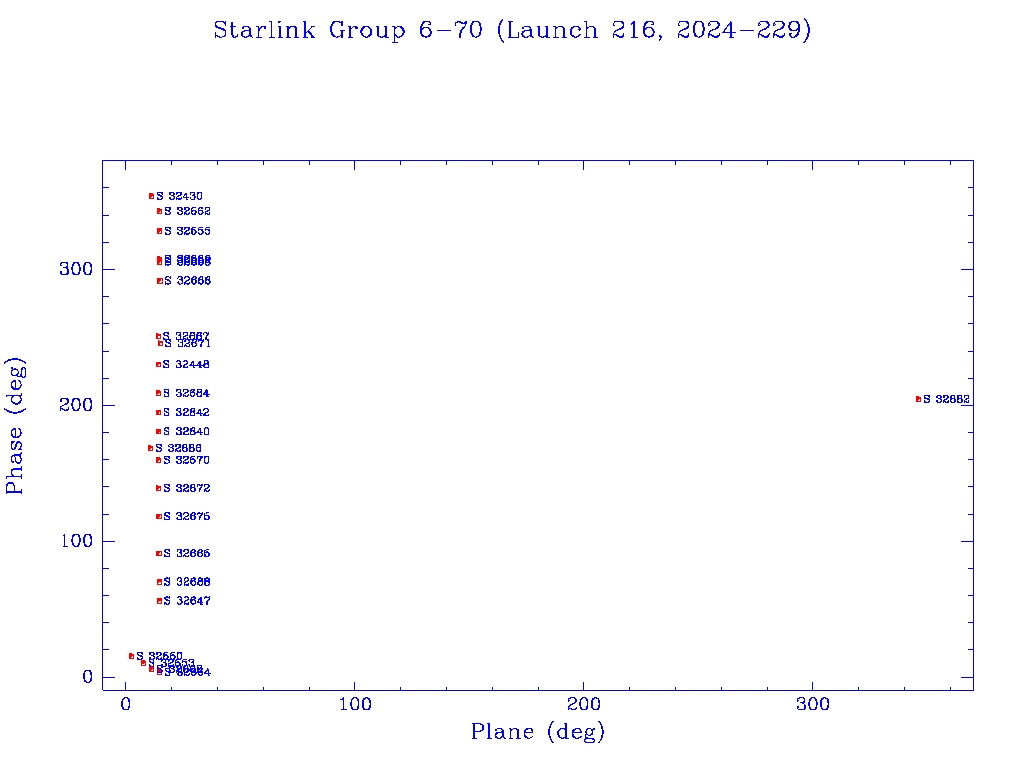Select the S 32665 data label

coord(187,554)
